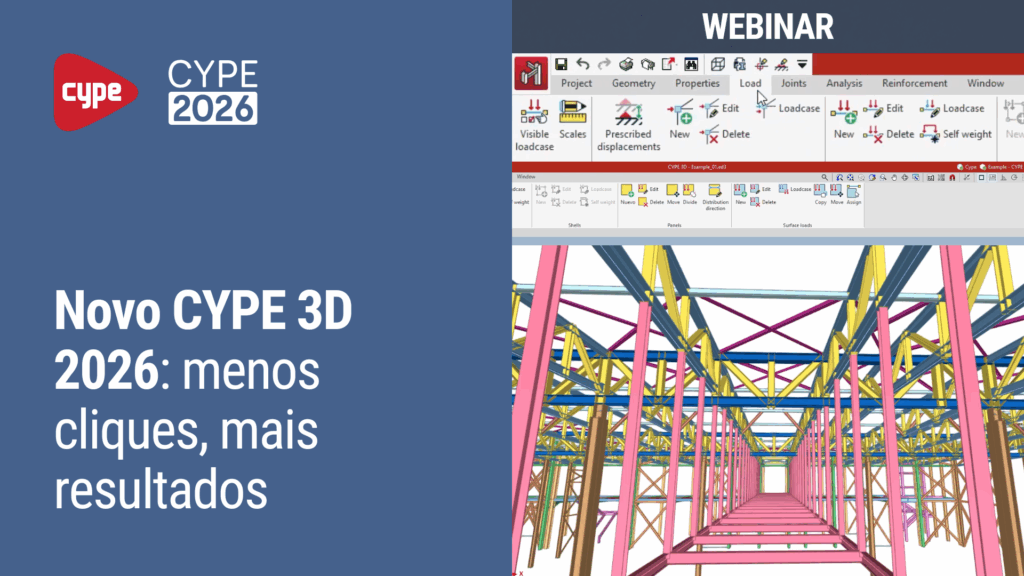
Task: Click the Assign surface load icon
Action: pos(853,194)
